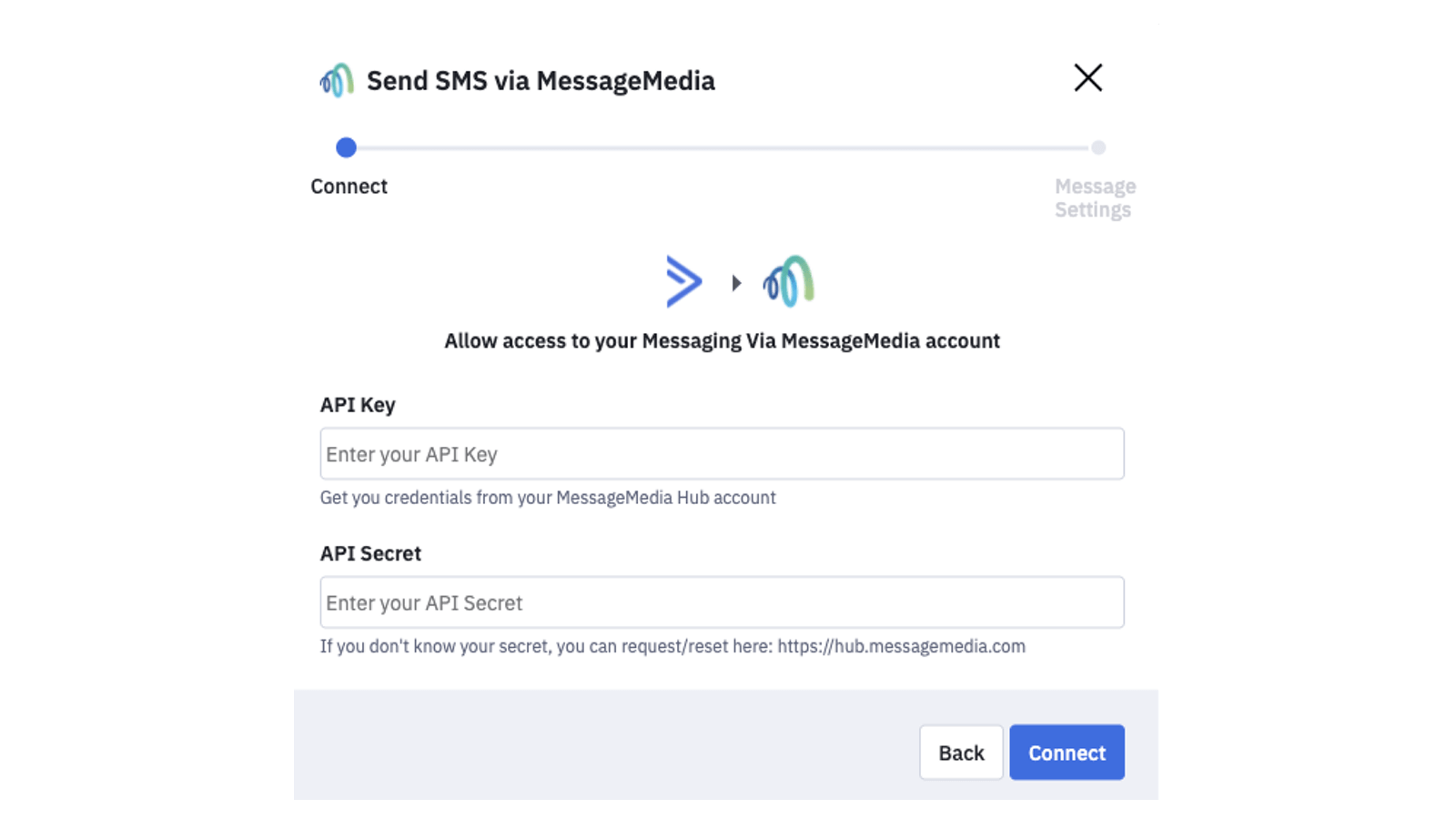The image size is (1456, 819).
Task: Dismiss the dialog using the X icon
Action: click(1088, 78)
